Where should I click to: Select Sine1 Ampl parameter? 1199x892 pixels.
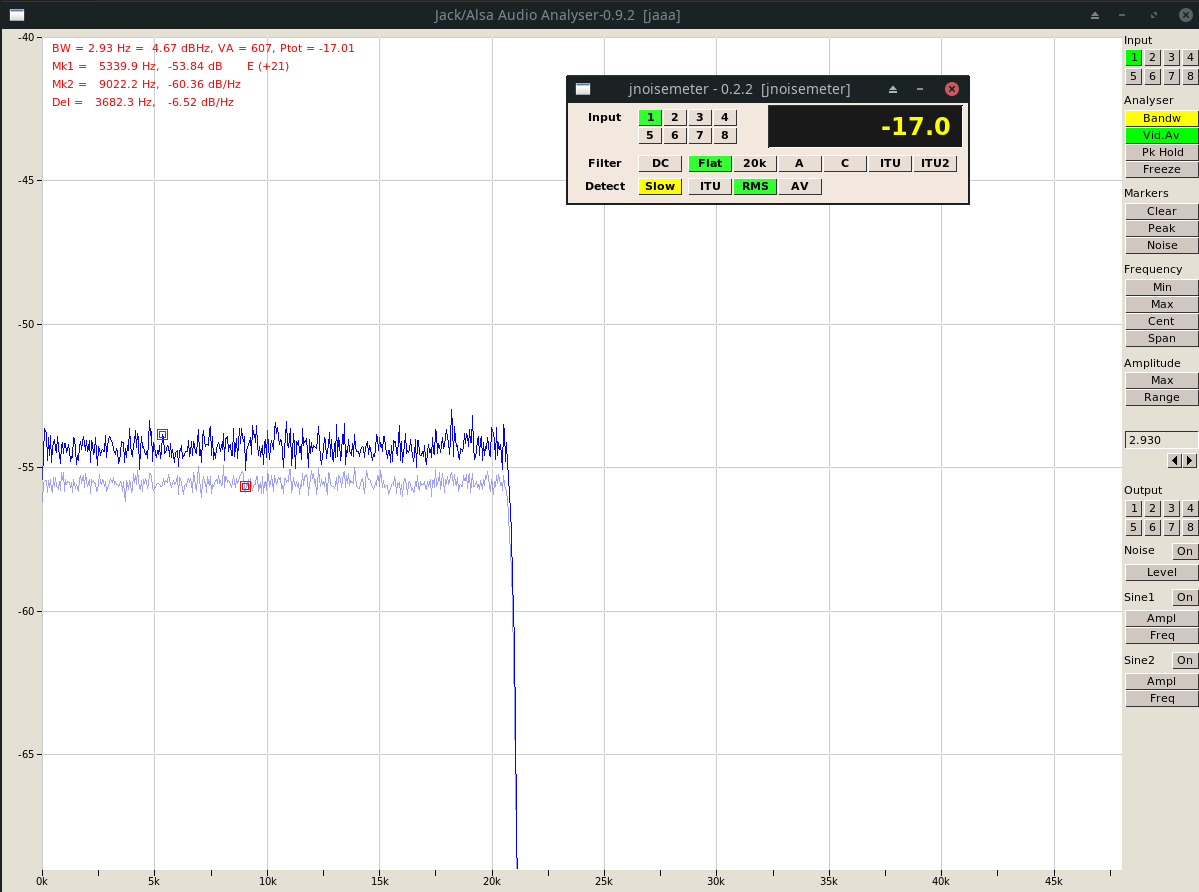1162,618
